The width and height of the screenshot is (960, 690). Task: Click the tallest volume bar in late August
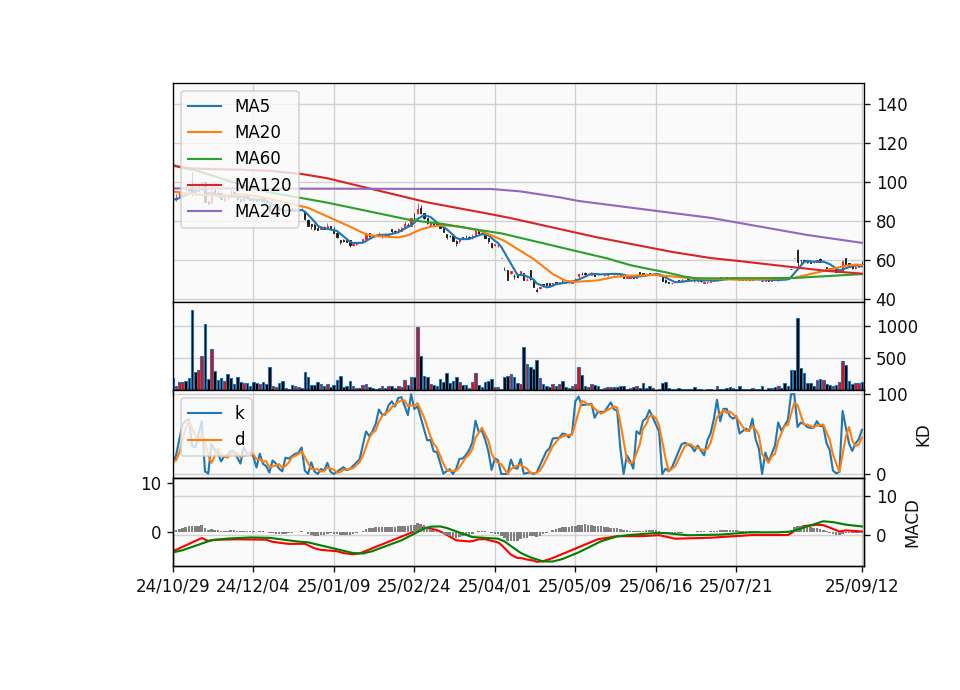(798, 354)
